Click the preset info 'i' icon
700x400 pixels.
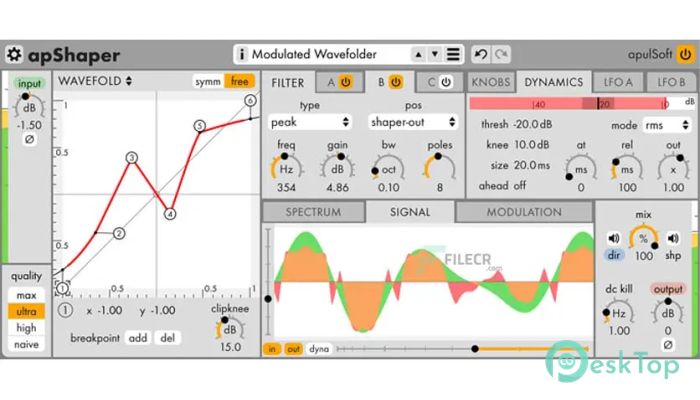tap(242, 54)
